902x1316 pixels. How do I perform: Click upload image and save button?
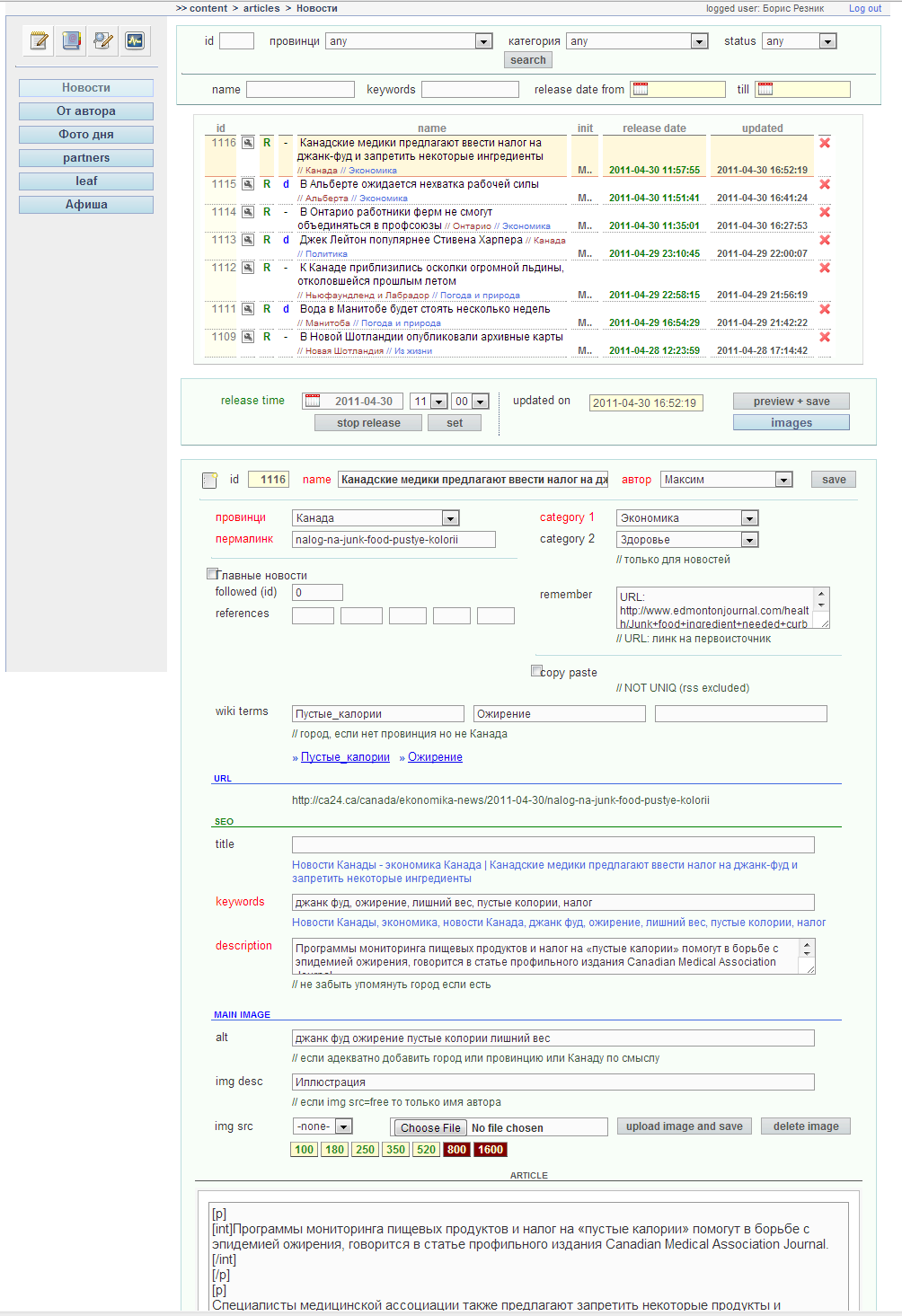685,1126
